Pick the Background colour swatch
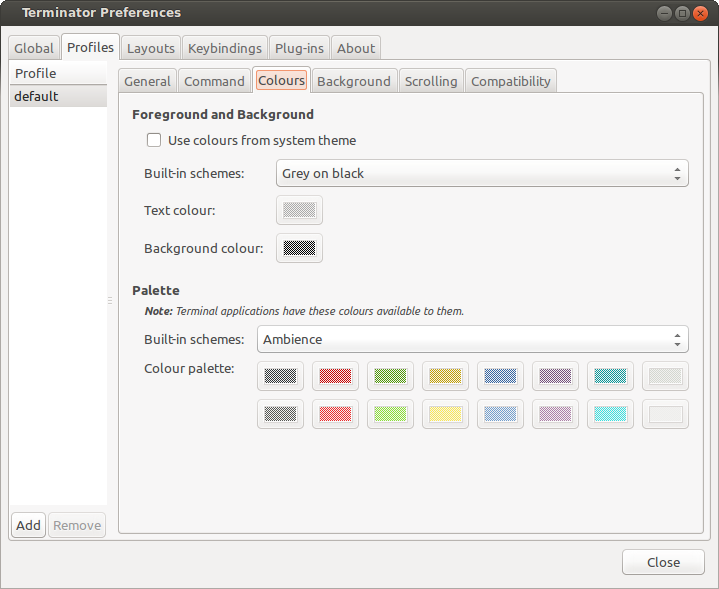The width and height of the screenshot is (719, 589). (299, 248)
